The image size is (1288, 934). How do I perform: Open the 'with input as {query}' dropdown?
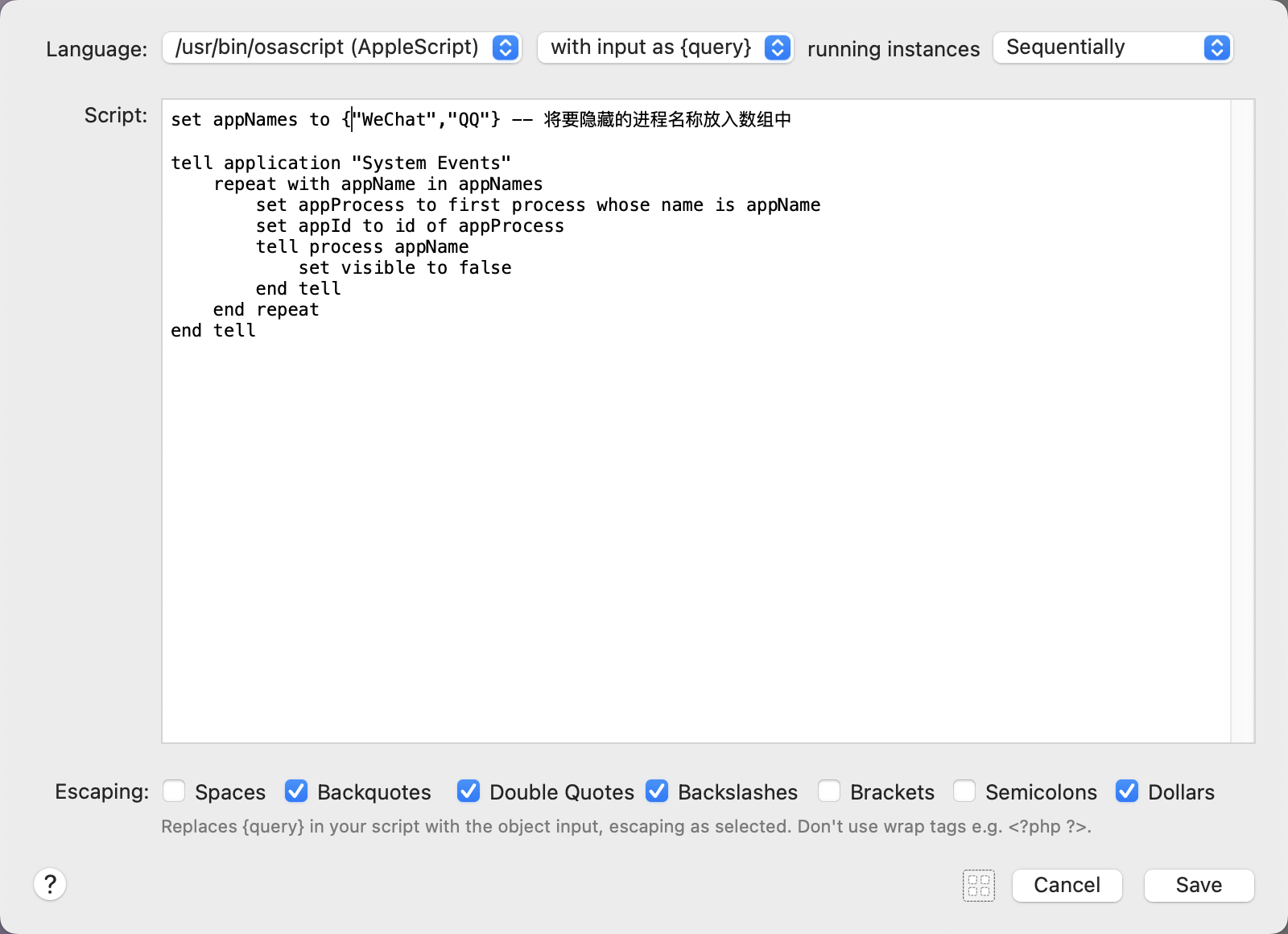click(665, 48)
